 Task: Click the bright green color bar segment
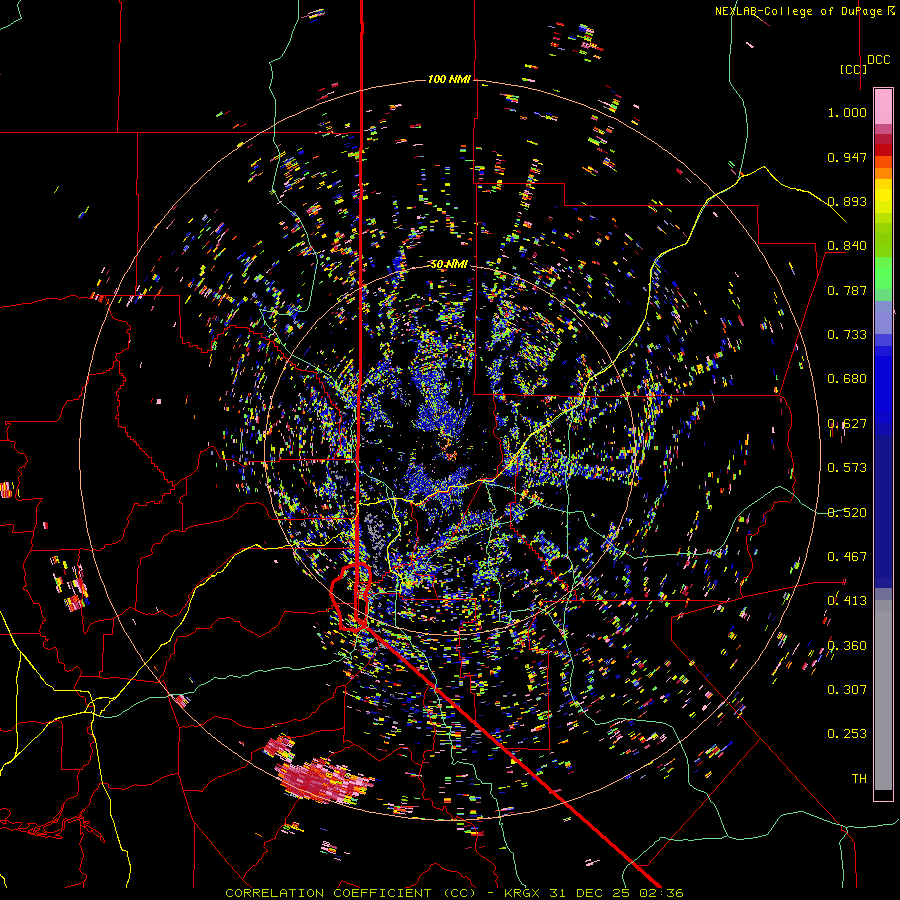pos(883,273)
